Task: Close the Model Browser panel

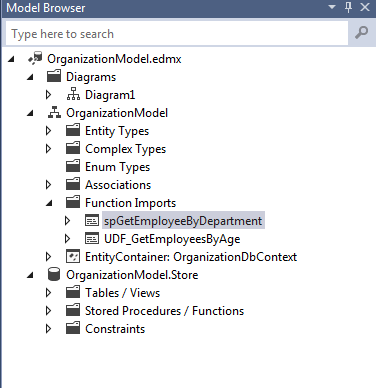Action: click(x=365, y=7)
